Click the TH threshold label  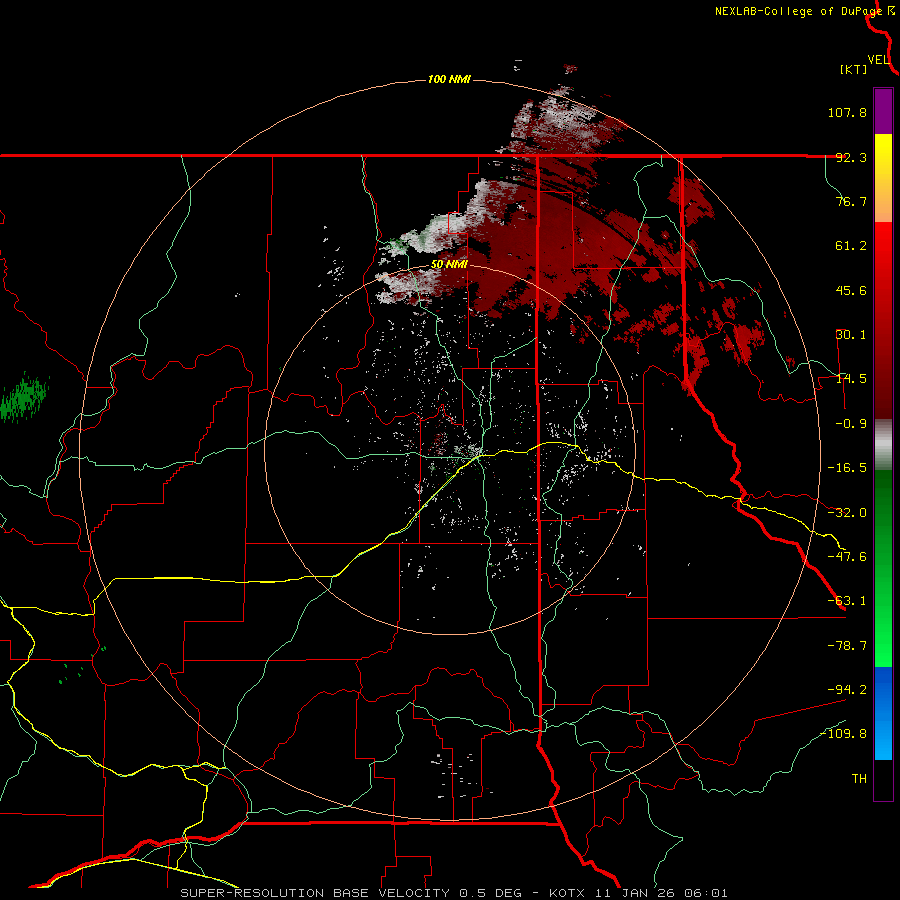click(859, 779)
